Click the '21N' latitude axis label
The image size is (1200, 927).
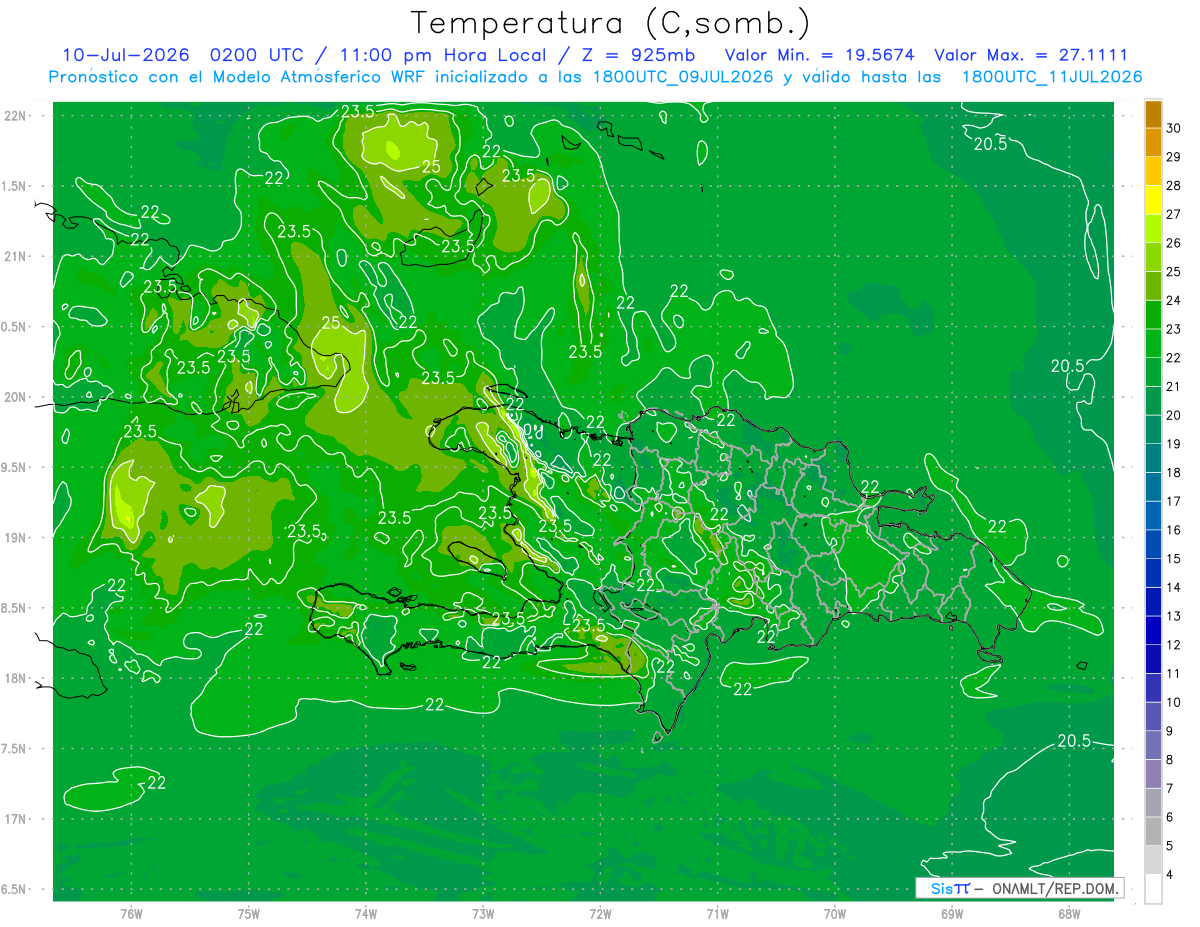coord(16,256)
